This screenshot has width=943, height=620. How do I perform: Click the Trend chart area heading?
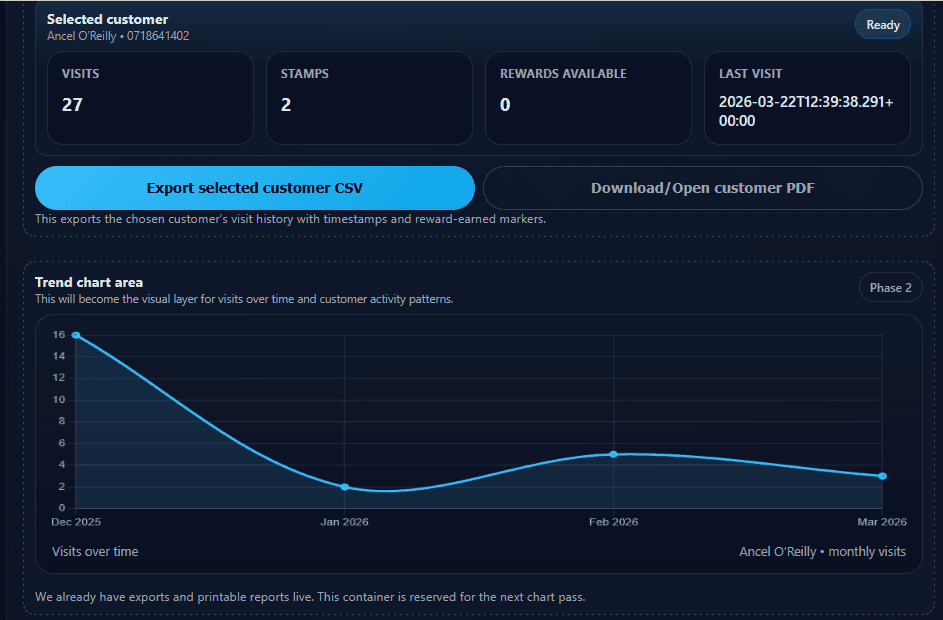89,282
